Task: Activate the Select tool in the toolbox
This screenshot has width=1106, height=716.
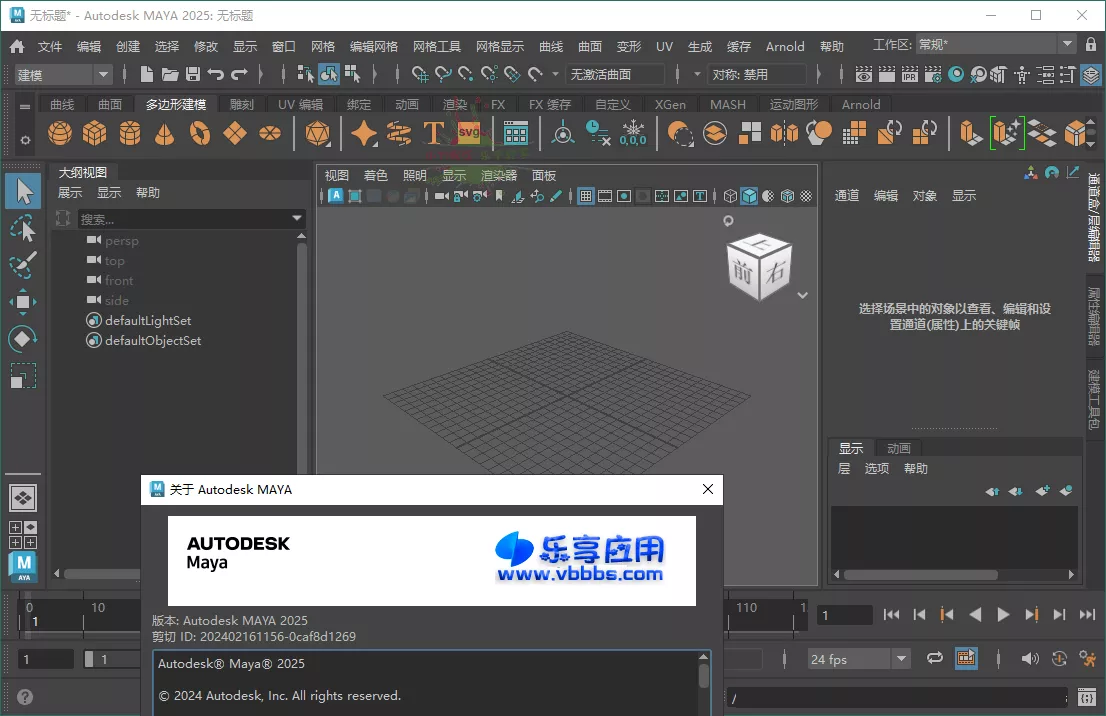Action: [22, 190]
